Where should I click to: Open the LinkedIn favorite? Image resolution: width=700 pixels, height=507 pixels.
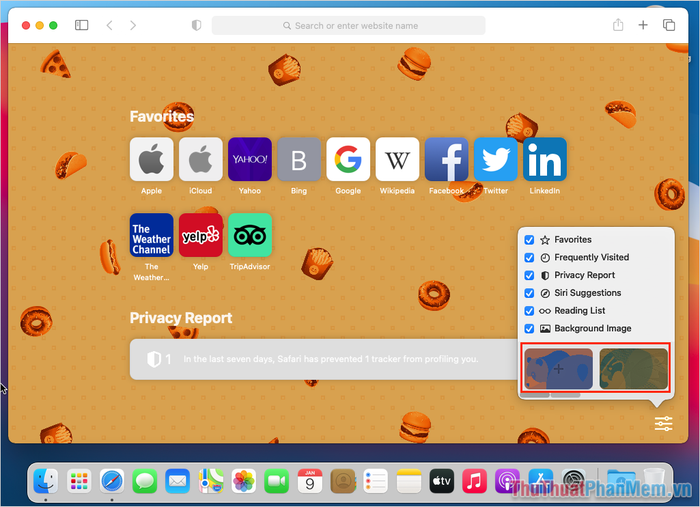pyautogui.click(x=544, y=159)
